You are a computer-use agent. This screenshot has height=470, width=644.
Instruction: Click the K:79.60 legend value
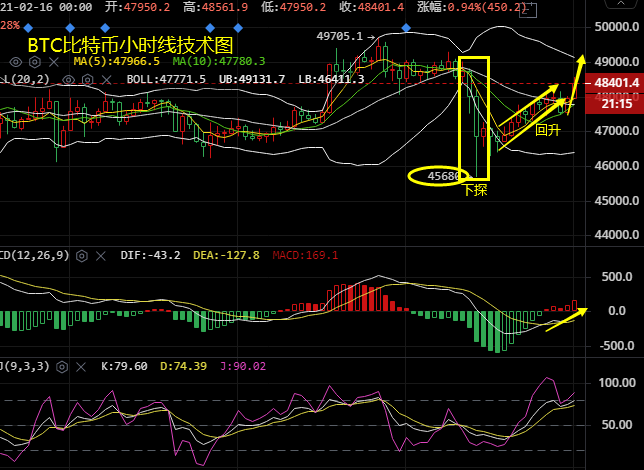(x=124, y=366)
